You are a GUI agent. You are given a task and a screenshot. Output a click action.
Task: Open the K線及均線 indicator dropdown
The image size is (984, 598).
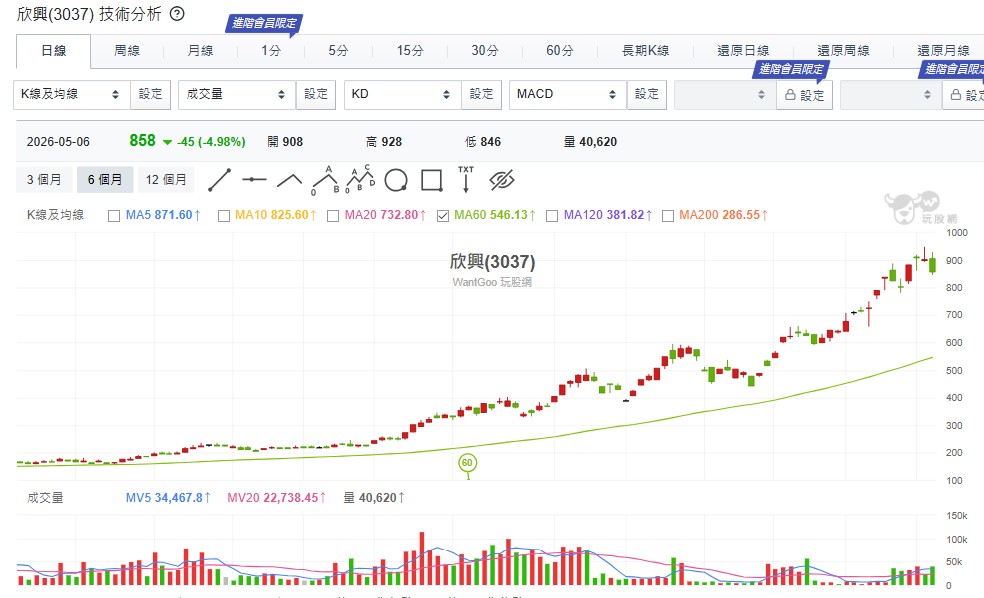tap(72, 95)
